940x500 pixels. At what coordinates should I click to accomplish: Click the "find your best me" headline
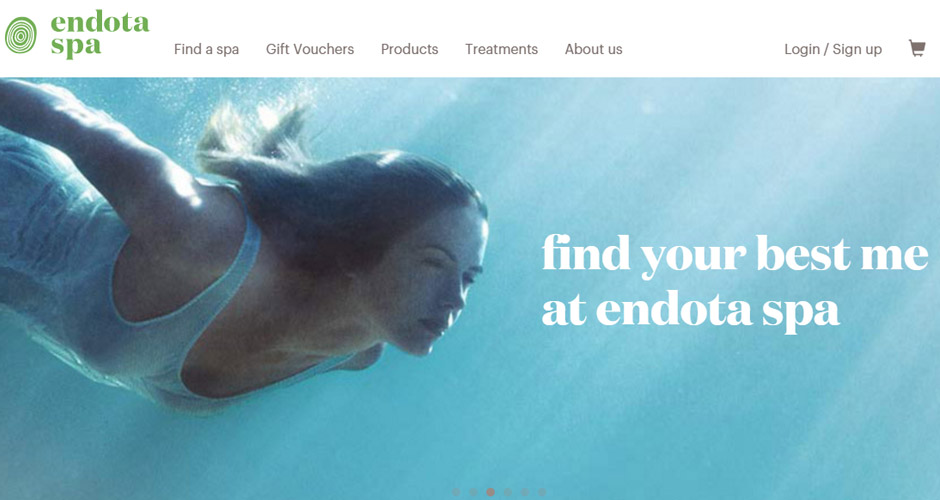pos(735,255)
